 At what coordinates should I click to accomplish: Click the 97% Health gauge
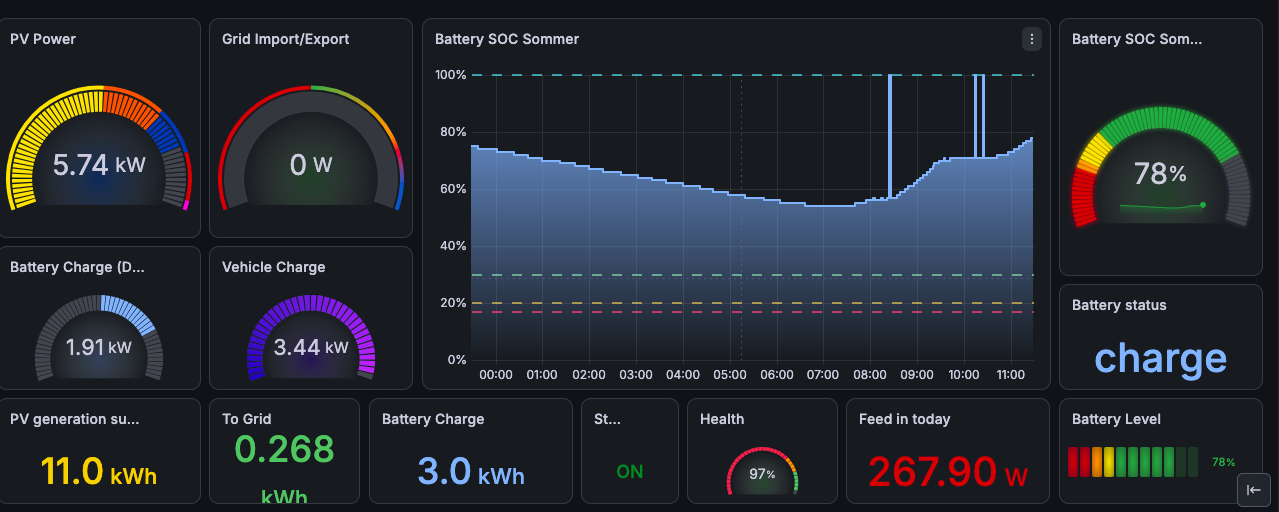[x=763, y=472]
